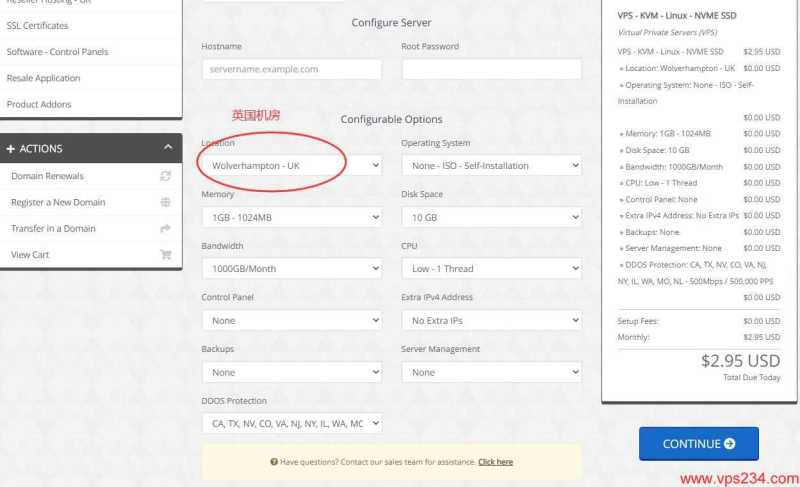Click the Server Management: None summary line
Image resolution: width=800 pixels, height=487 pixels.
click(698, 248)
